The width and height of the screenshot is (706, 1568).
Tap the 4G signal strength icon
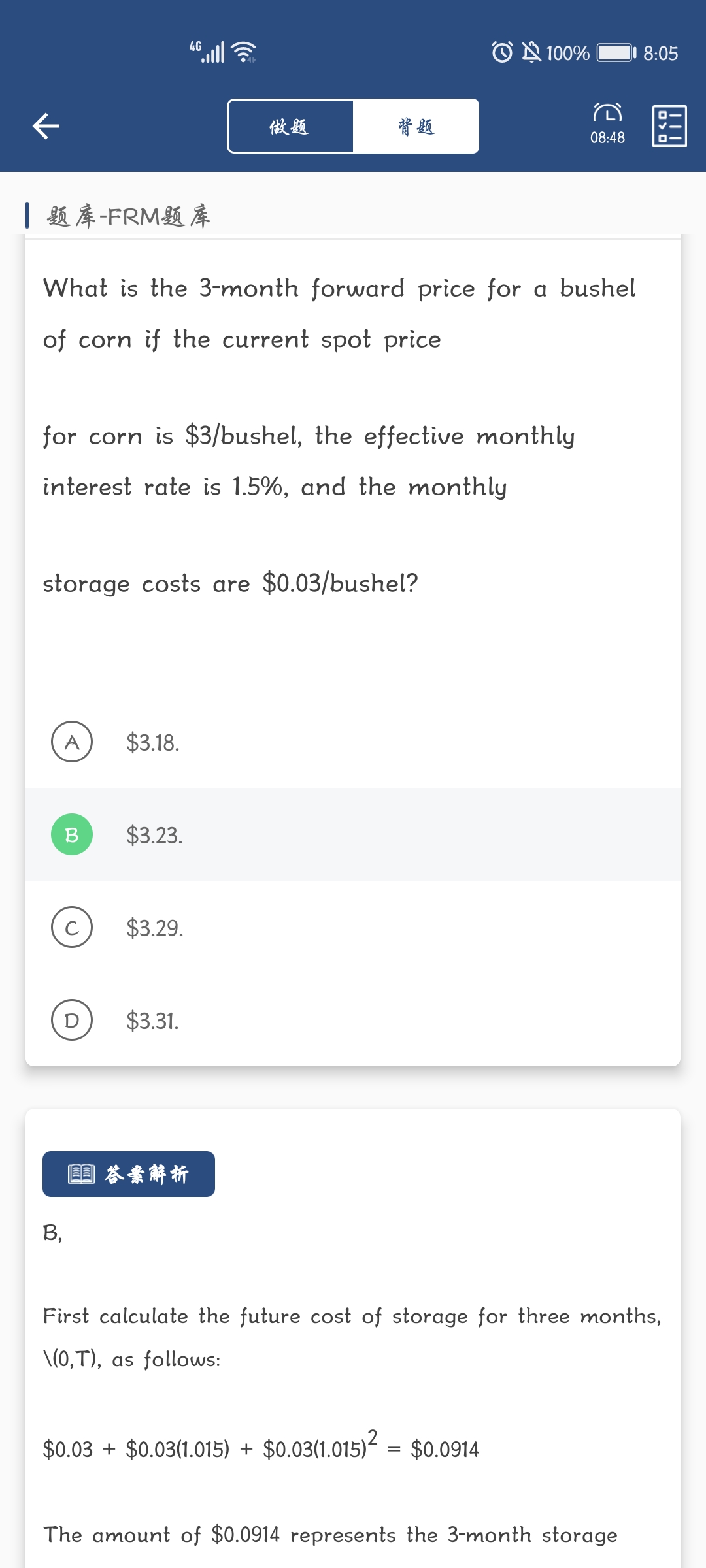click(208, 52)
